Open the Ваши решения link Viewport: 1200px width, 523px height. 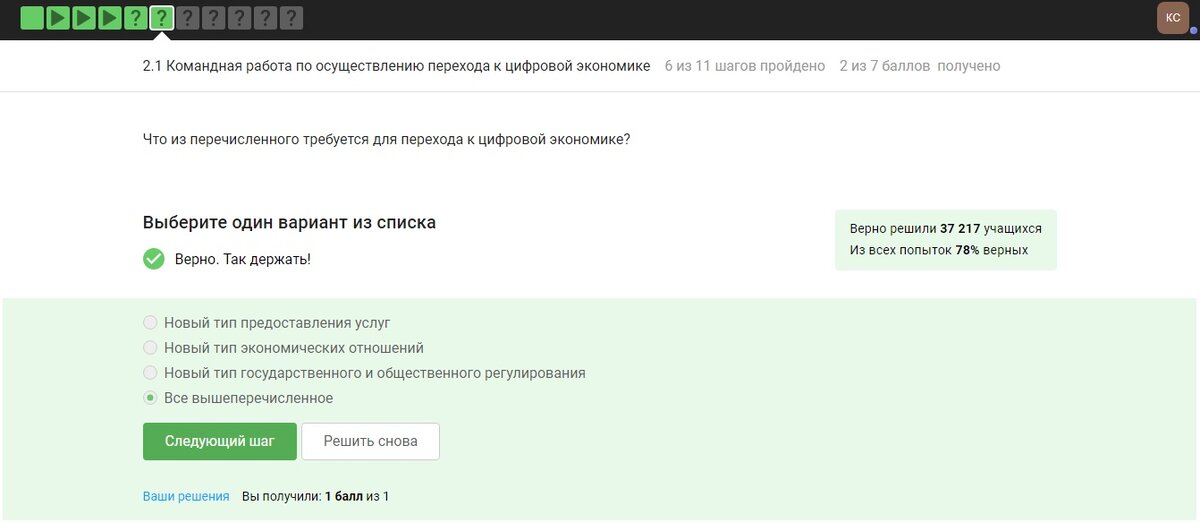tap(186, 496)
